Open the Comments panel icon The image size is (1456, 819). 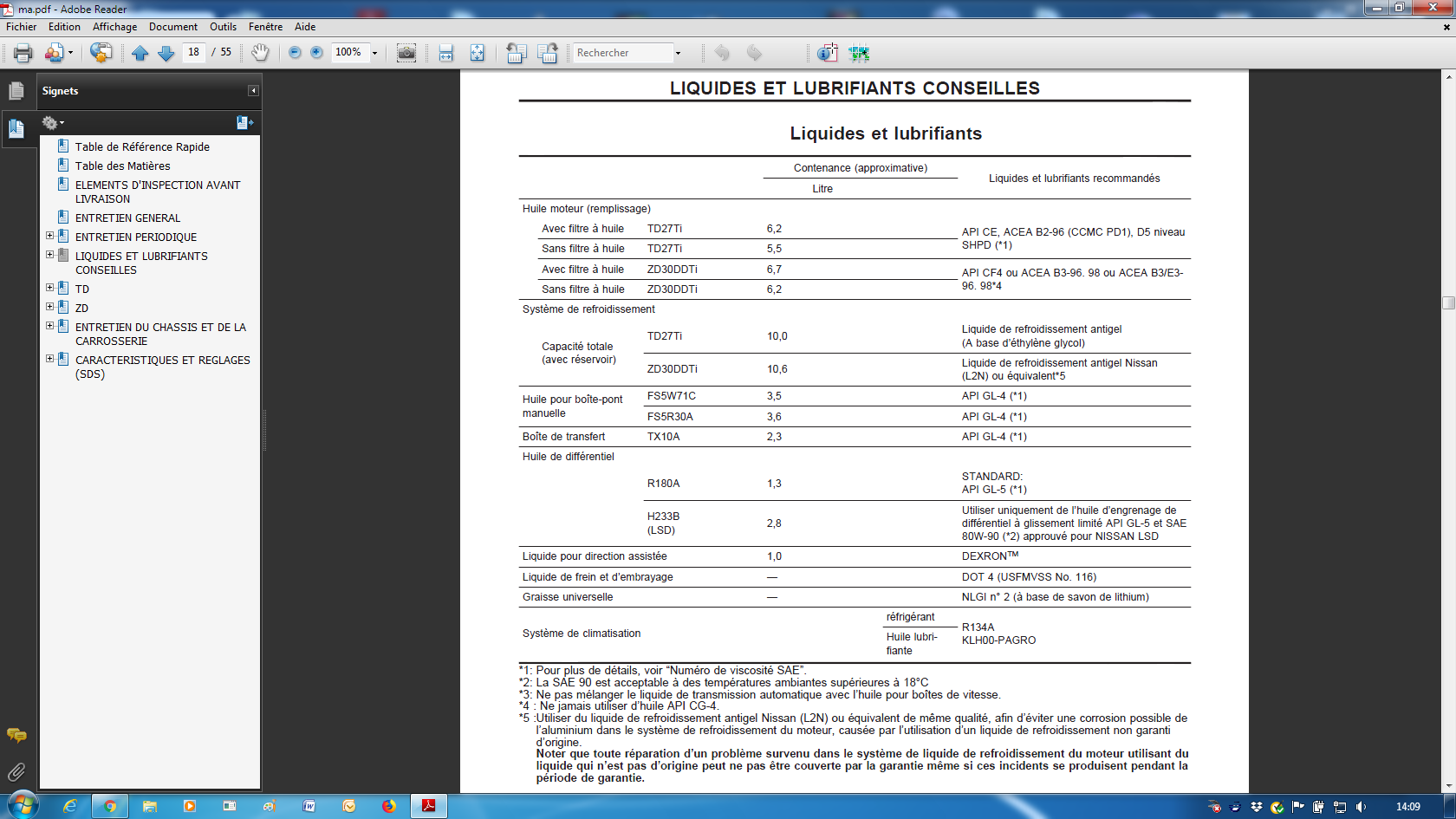click(x=16, y=735)
